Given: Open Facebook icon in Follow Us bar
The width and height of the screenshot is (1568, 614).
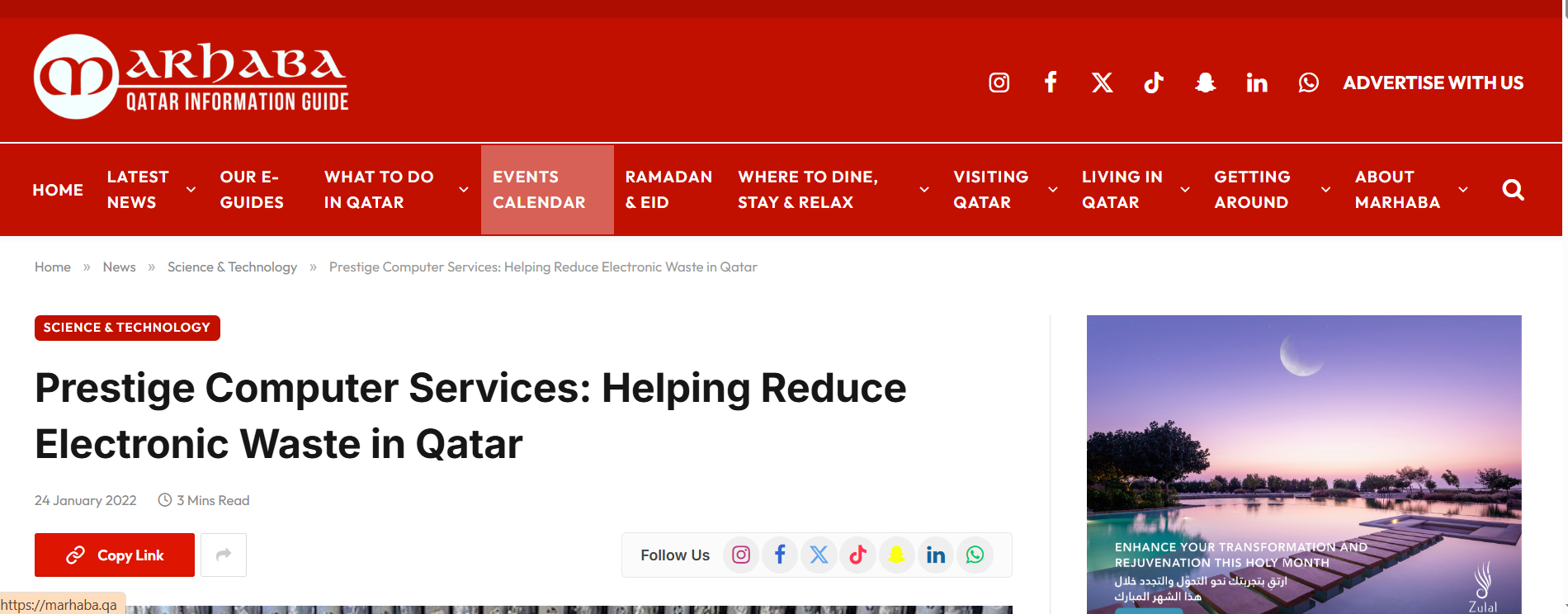Looking at the screenshot, I should (x=779, y=555).
